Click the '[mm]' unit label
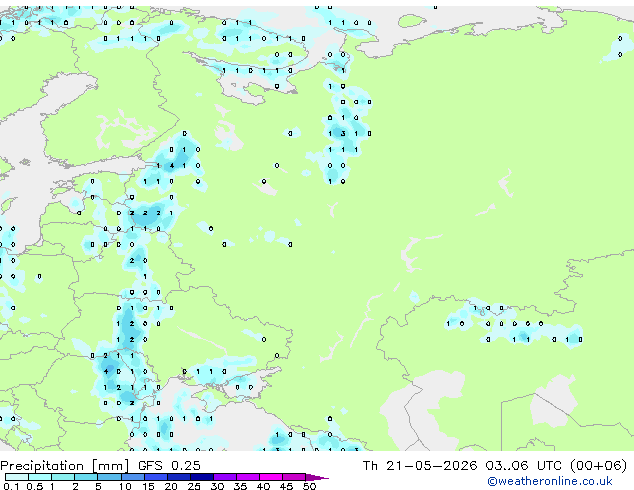The height and width of the screenshot is (490, 634). [x=110, y=466]
